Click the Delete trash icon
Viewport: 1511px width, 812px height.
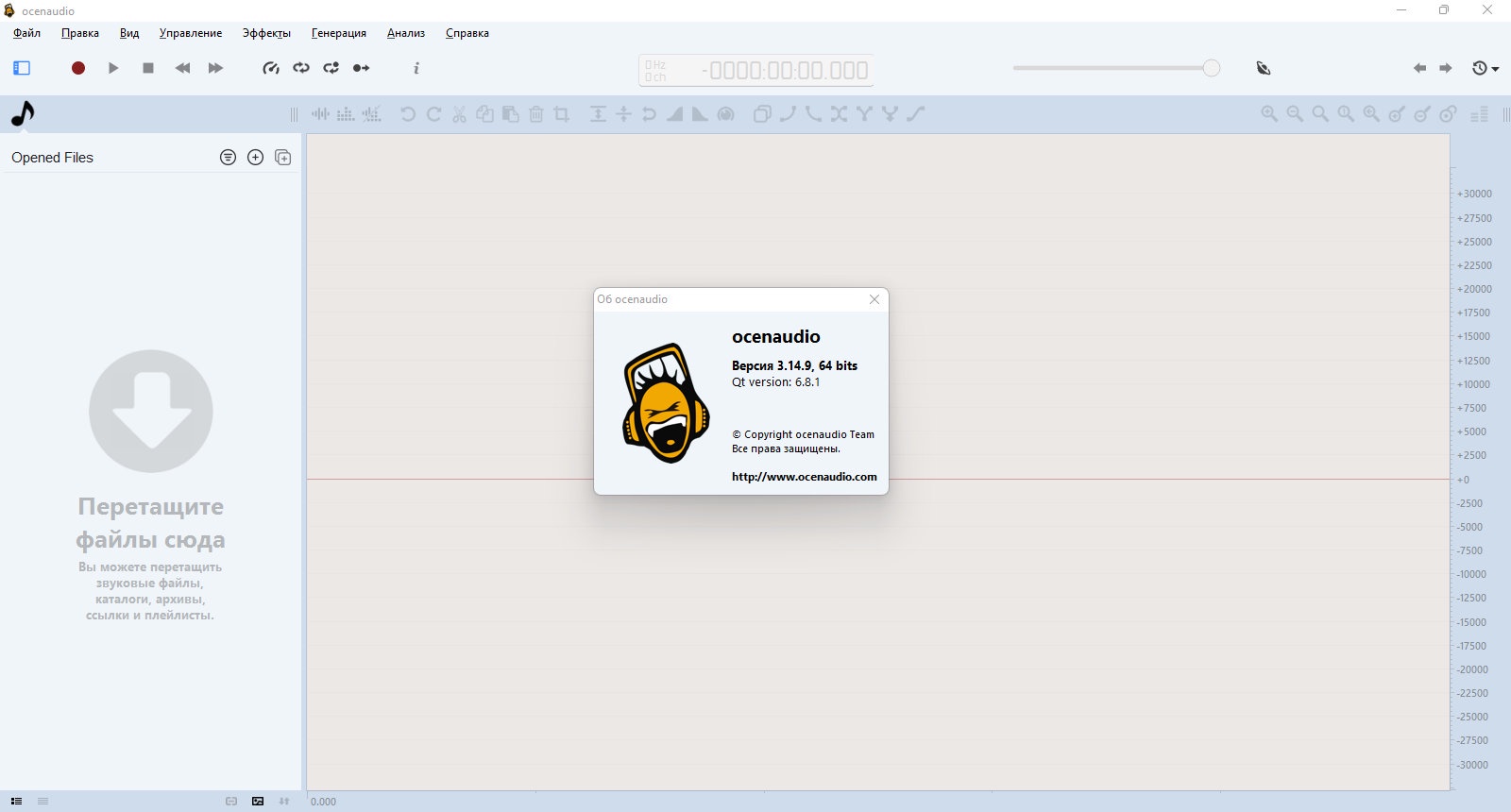click(536, 114)
